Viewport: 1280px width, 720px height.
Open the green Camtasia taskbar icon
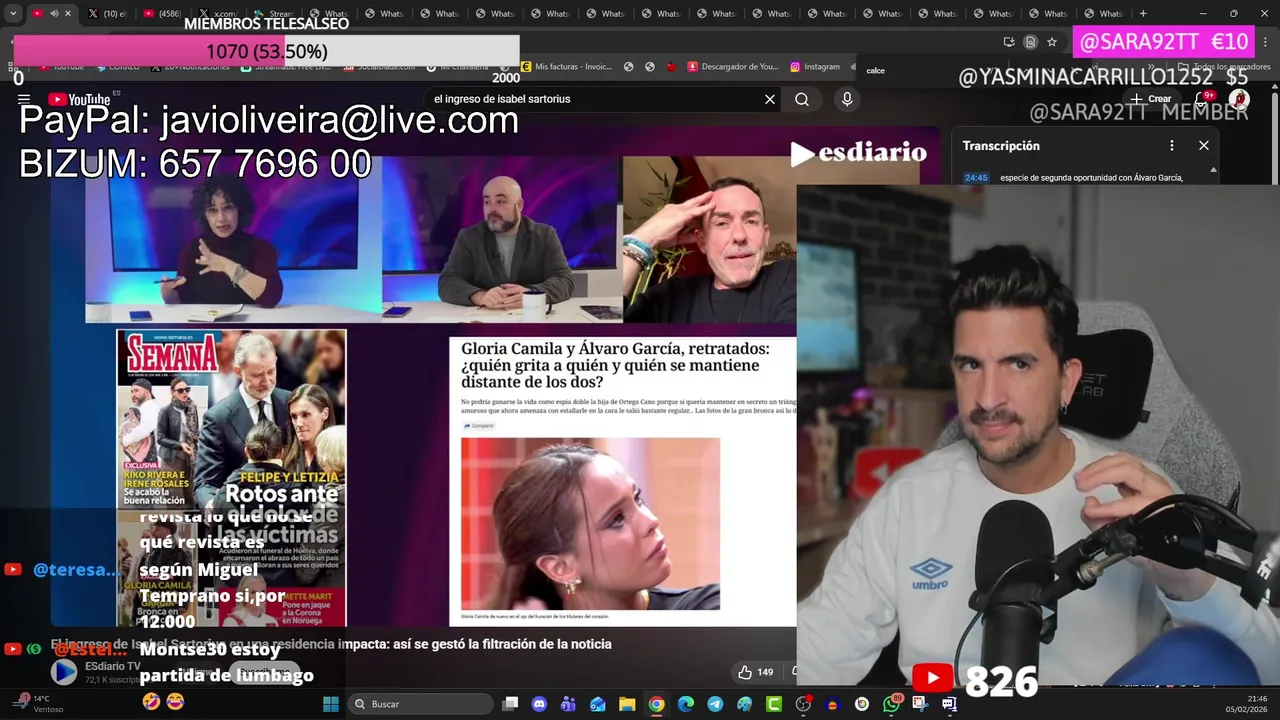(774, 704)
